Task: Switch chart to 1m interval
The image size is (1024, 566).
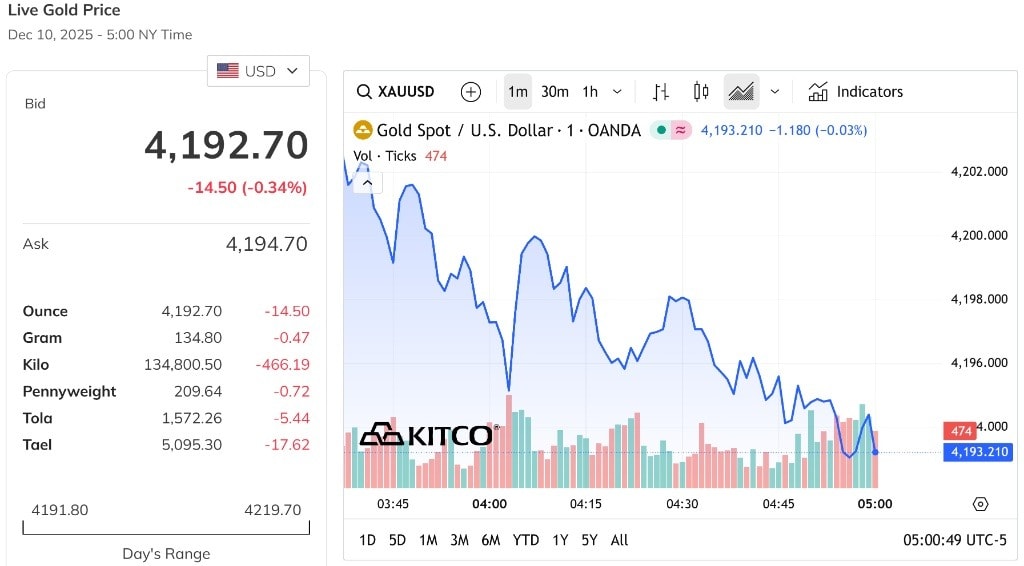Action: pos(517,92)
